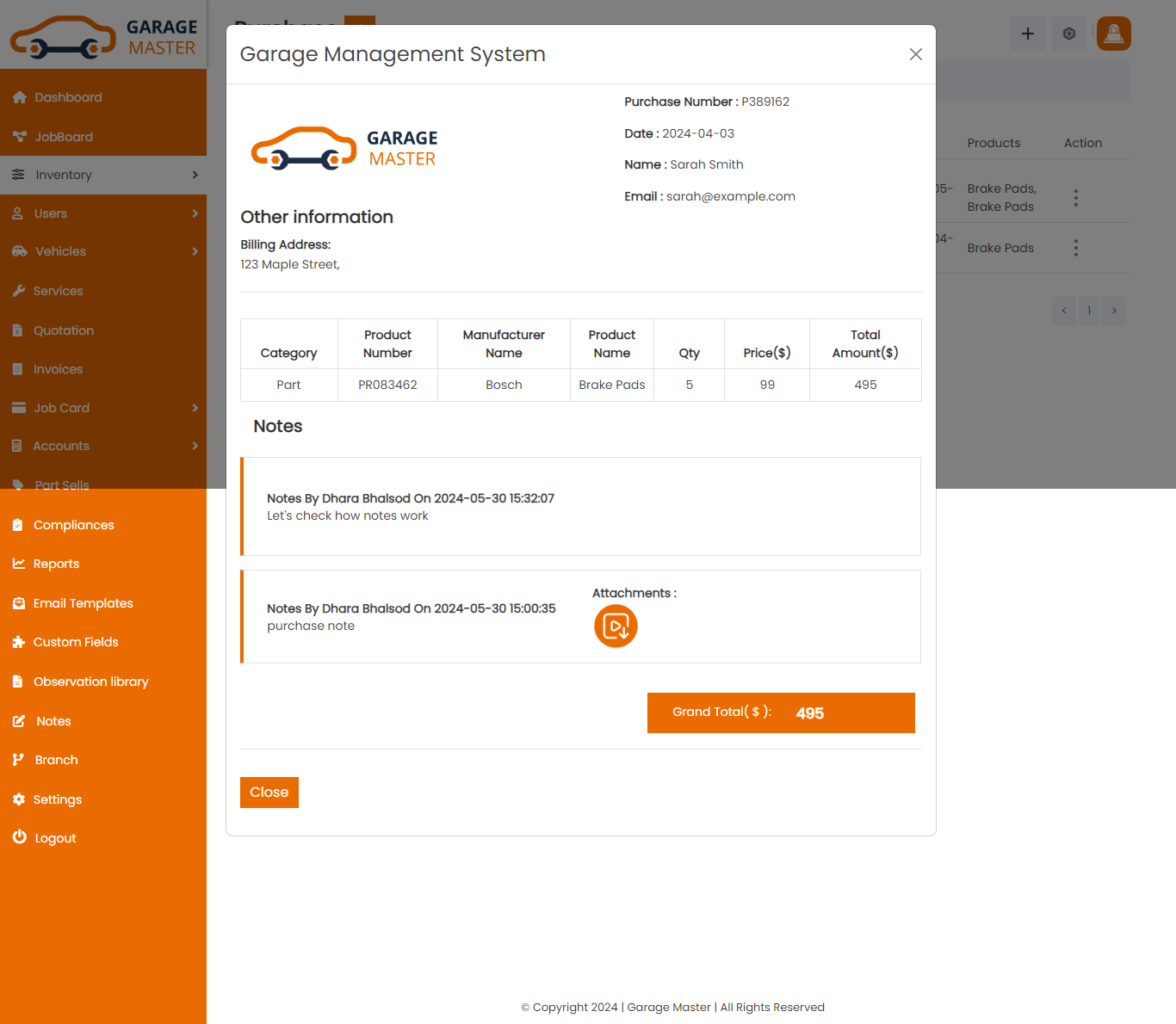Image resolution: width=1176 pixels, height=1024 pixels.
Task: Expand the Accounts submenu arrow
Action: (x=195, y=446)
